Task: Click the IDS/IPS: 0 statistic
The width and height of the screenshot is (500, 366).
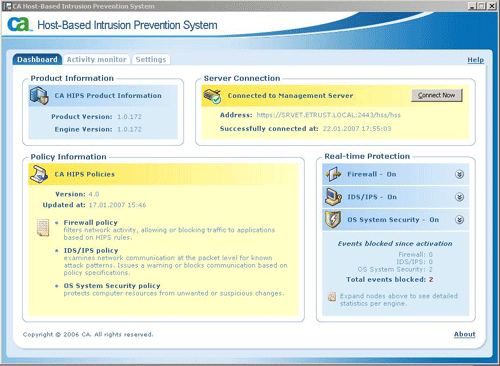Action: 414,262
